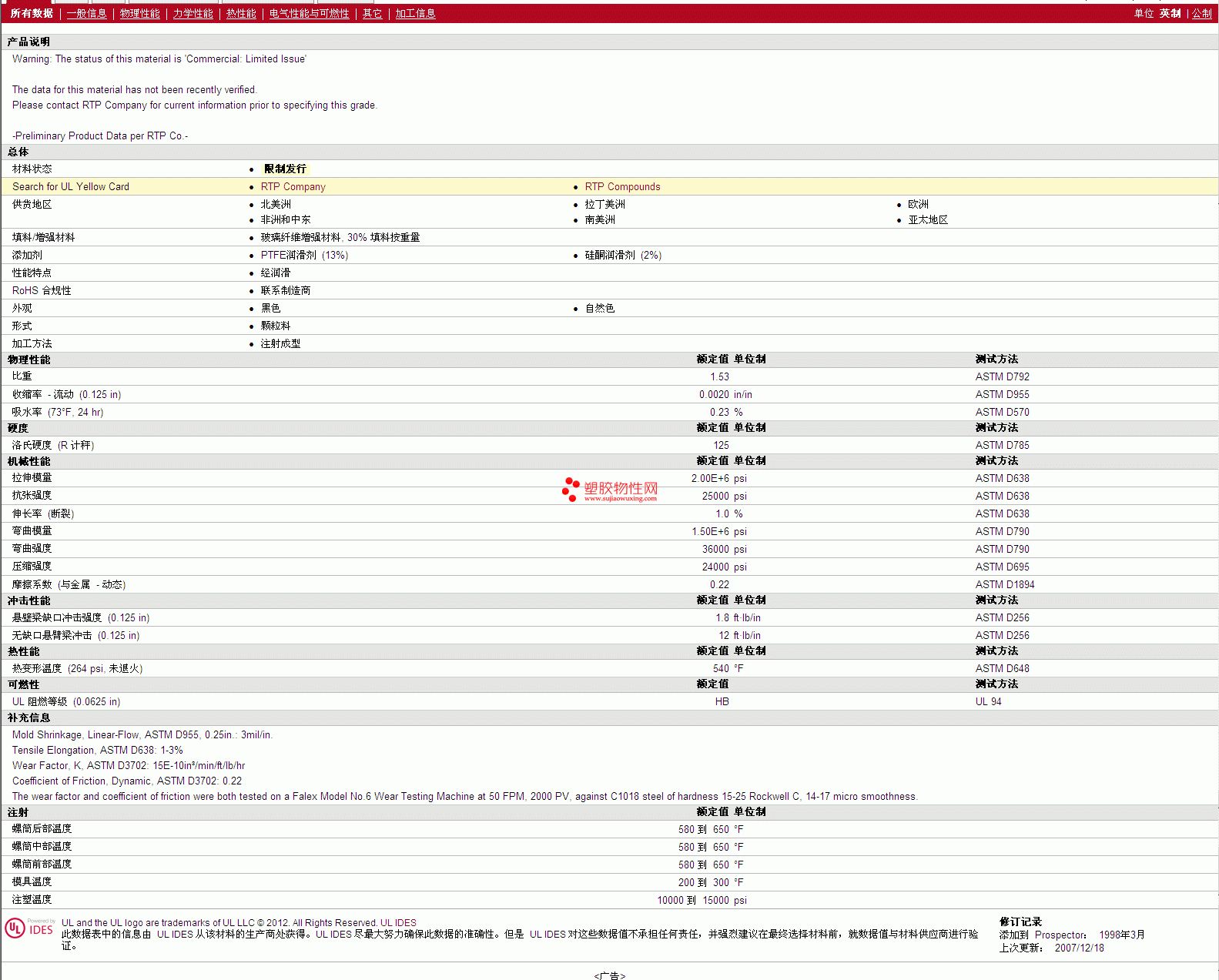Viewport: 1219px width, 980px height.
Task: Select the 热性能 tab
Action: click(x=241, y=14)
